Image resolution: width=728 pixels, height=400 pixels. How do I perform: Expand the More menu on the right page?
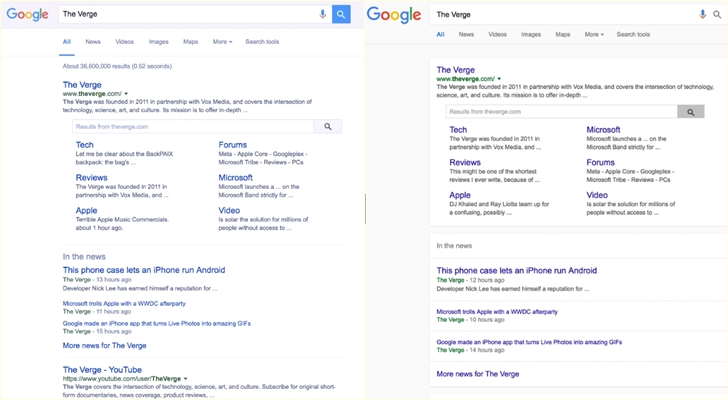tap(594, 34)
